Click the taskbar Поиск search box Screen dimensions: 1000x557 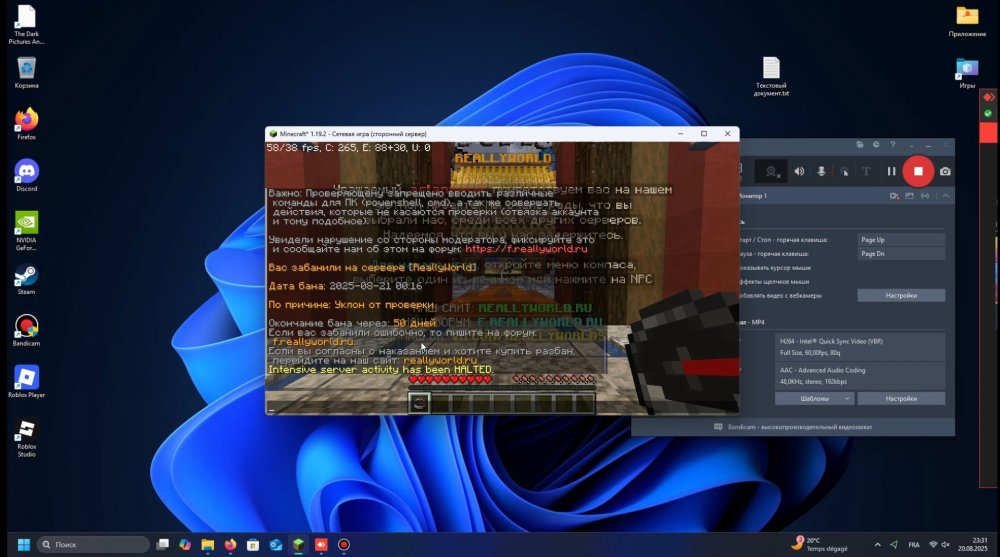[x=93, y=544]
